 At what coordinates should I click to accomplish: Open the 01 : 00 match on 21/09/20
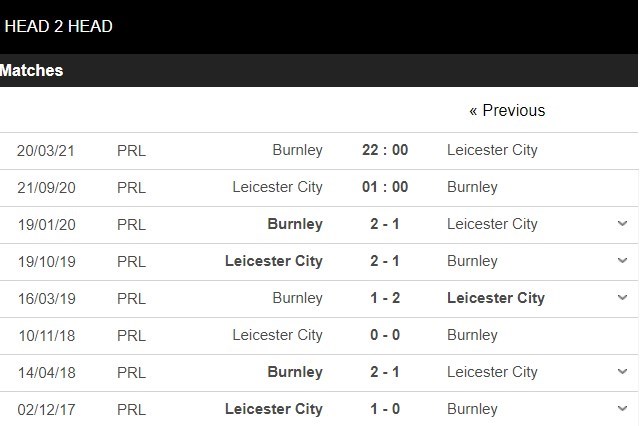pyautogui.click(x=385, y=187)
